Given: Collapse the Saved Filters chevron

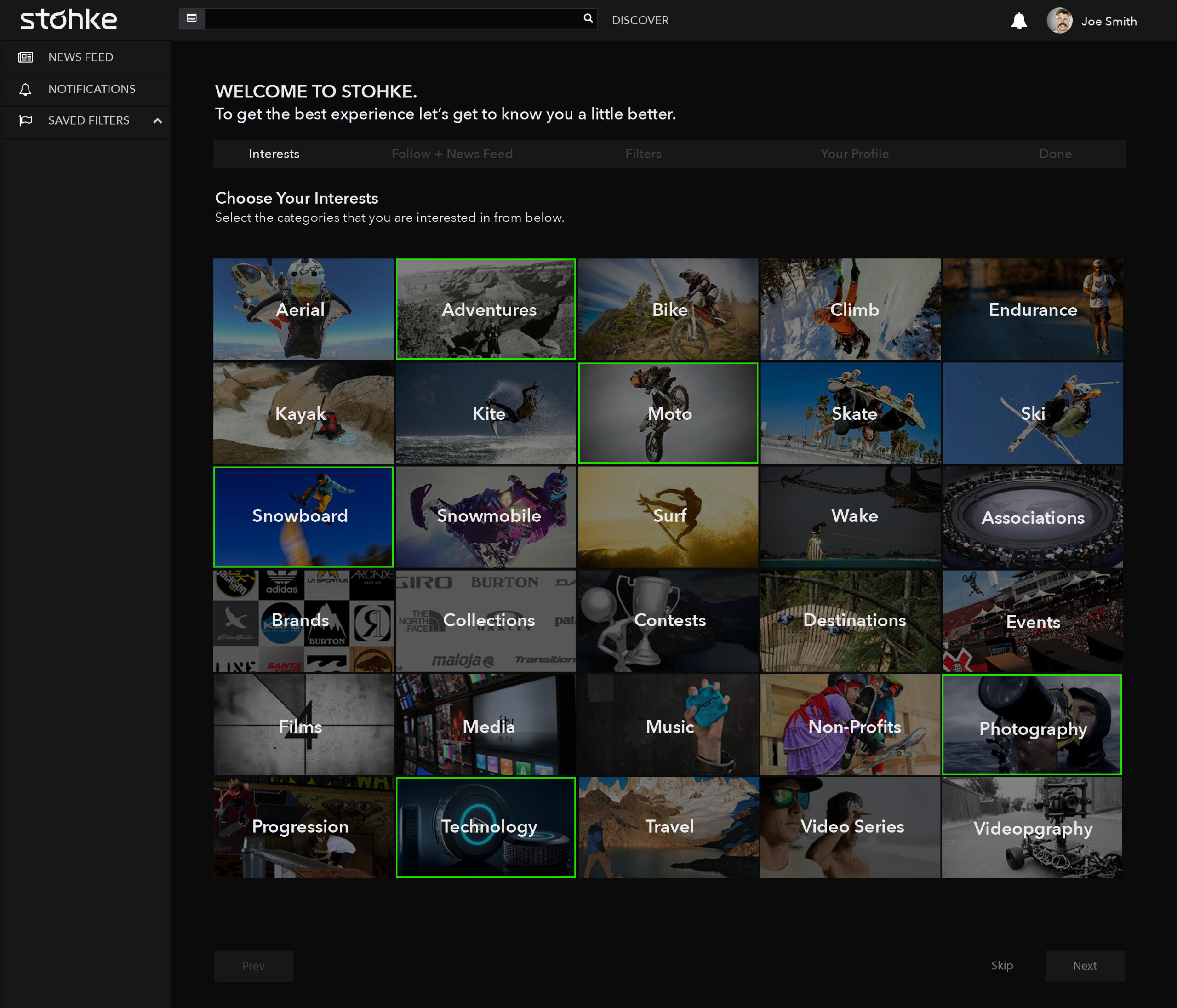Looking at the screenshot, I should coord(157,120).
